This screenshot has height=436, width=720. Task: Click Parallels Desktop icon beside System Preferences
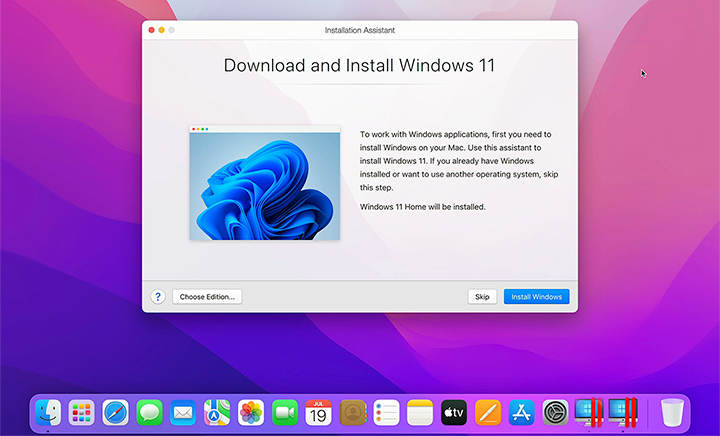coord(589,412)
